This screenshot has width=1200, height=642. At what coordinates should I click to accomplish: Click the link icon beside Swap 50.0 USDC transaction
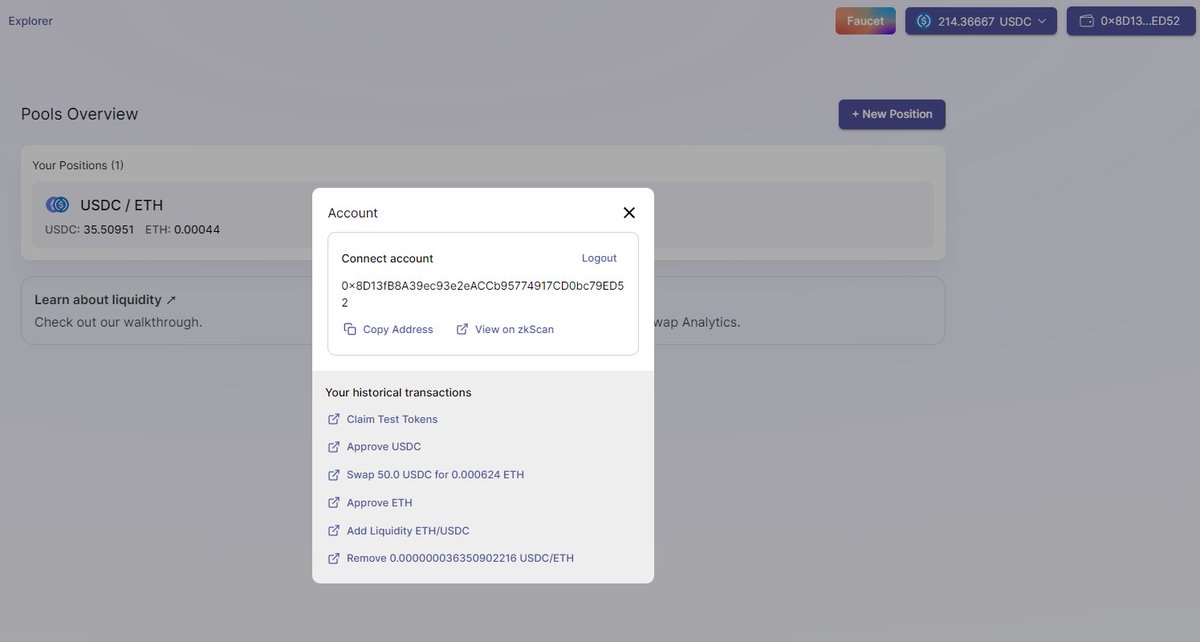(x=334, y=475)
